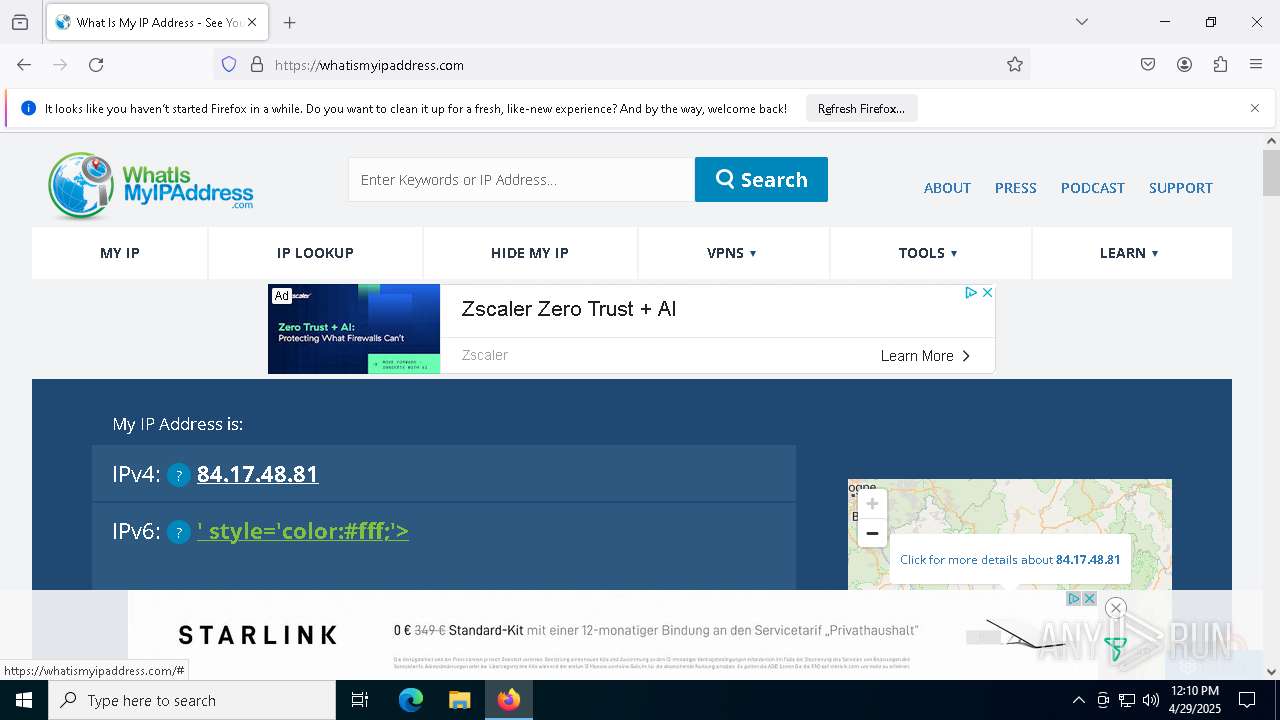This screenshot has width=1280, height=720.
Task: Click the page vertical scrollbar thumb
Action: point(1271,173)
